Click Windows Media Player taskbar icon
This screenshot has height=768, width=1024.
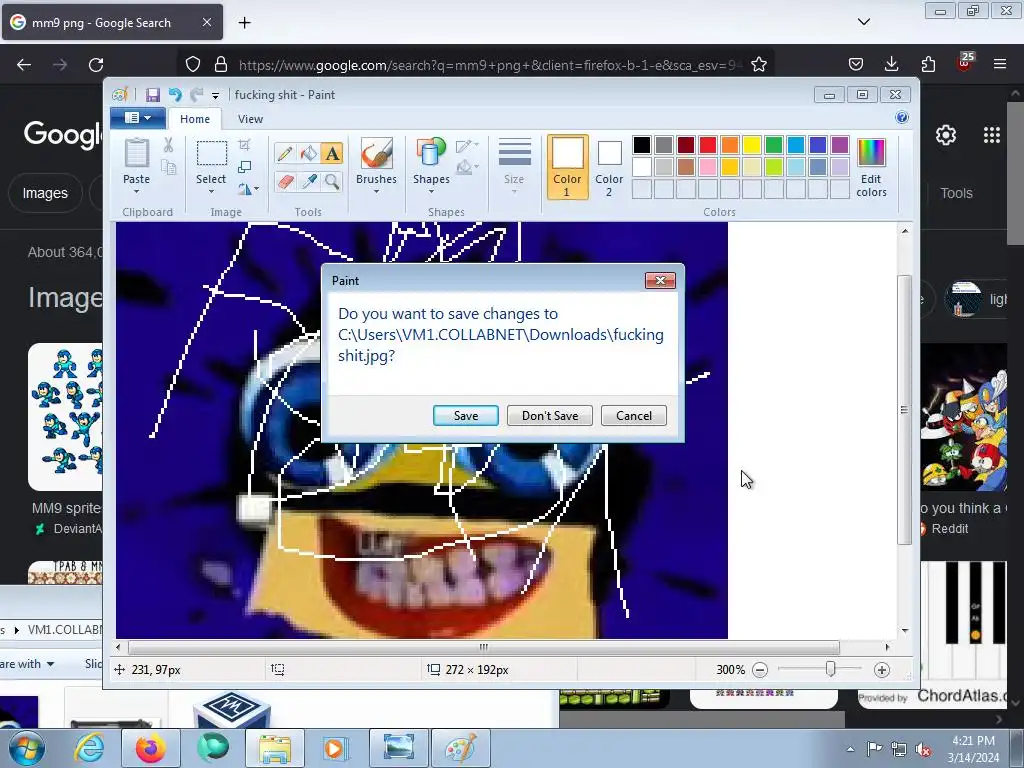pos(334,748)
